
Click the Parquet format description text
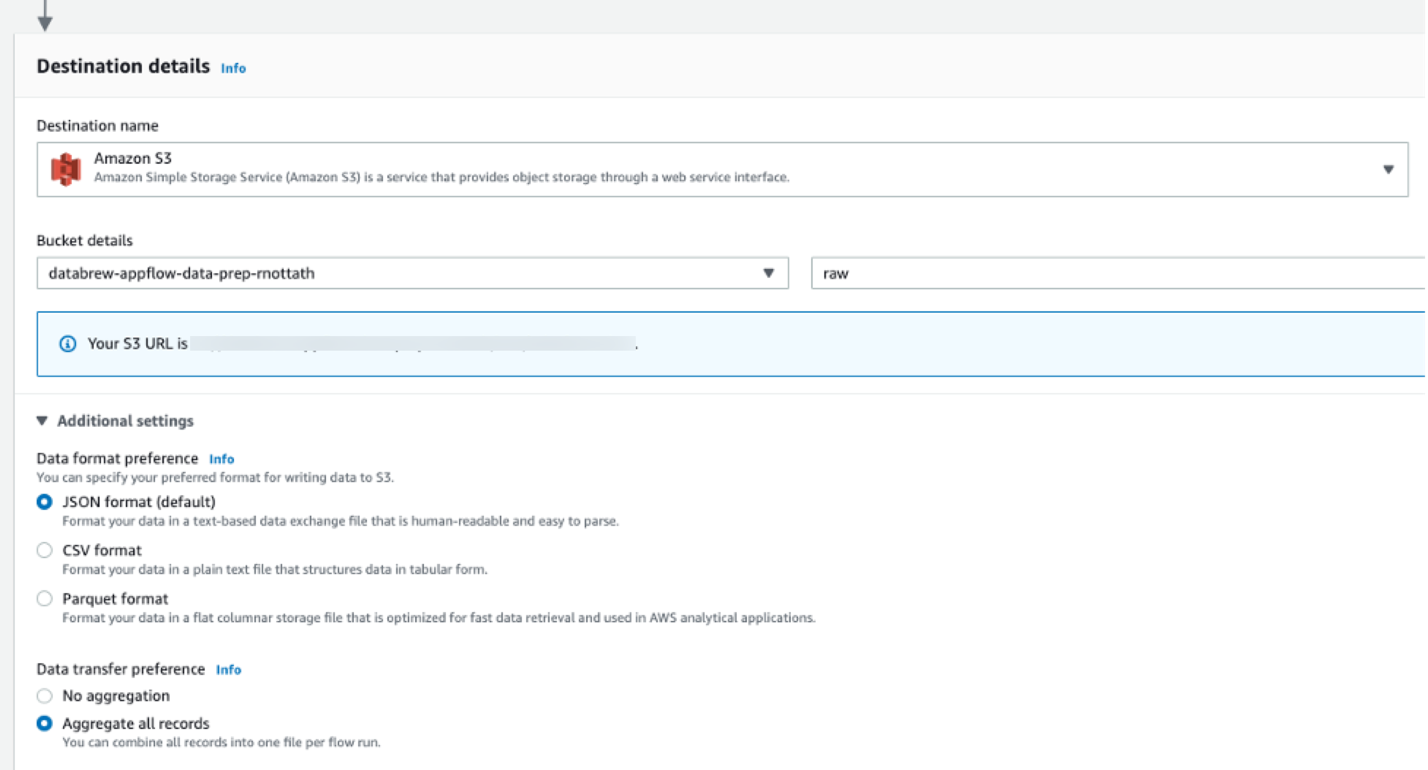(439, 618)
